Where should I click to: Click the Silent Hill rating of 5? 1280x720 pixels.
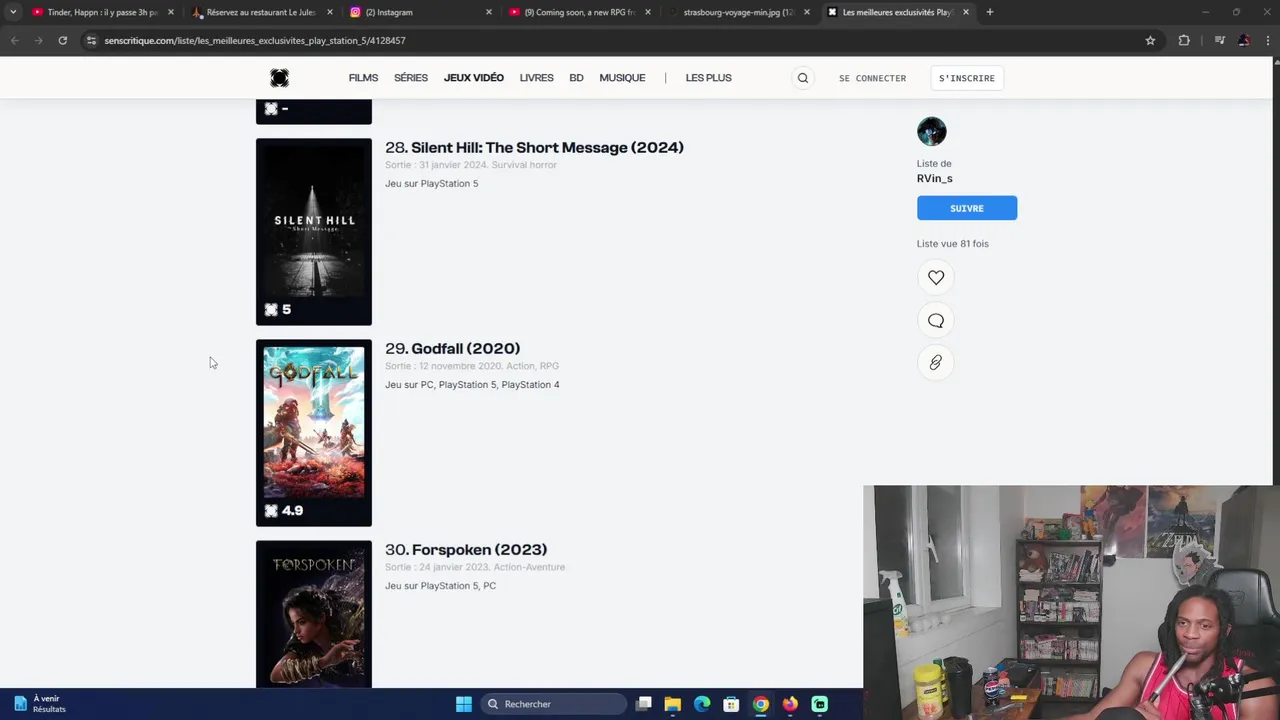coord(277,310)
